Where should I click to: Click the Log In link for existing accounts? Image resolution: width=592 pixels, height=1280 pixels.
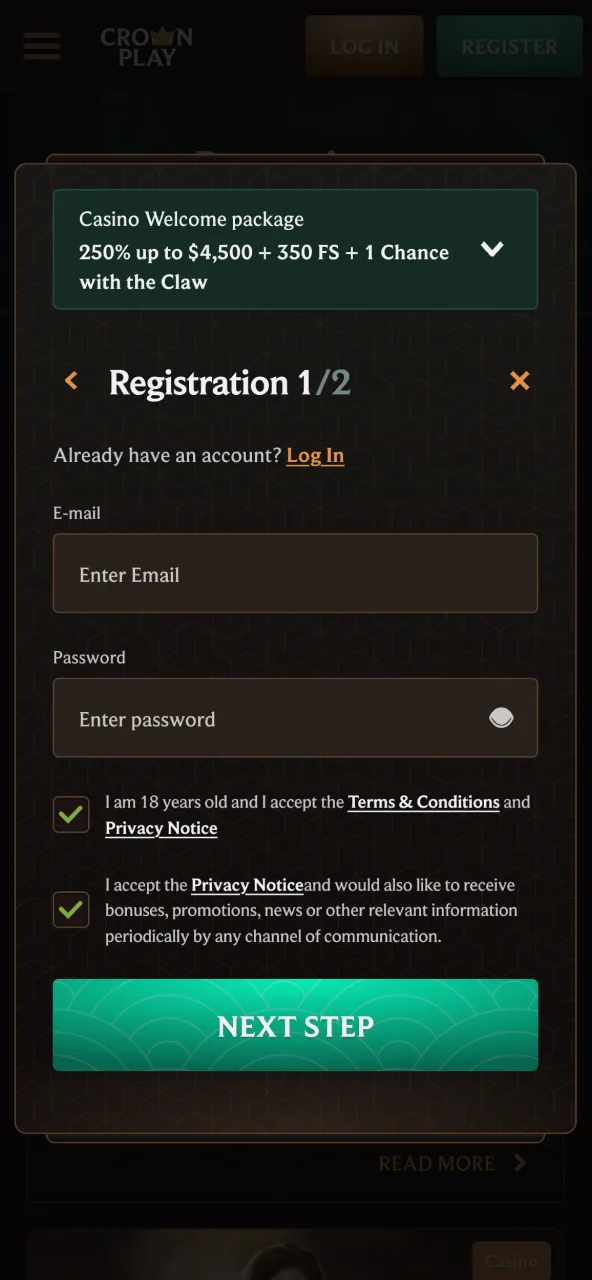point(315,455)
